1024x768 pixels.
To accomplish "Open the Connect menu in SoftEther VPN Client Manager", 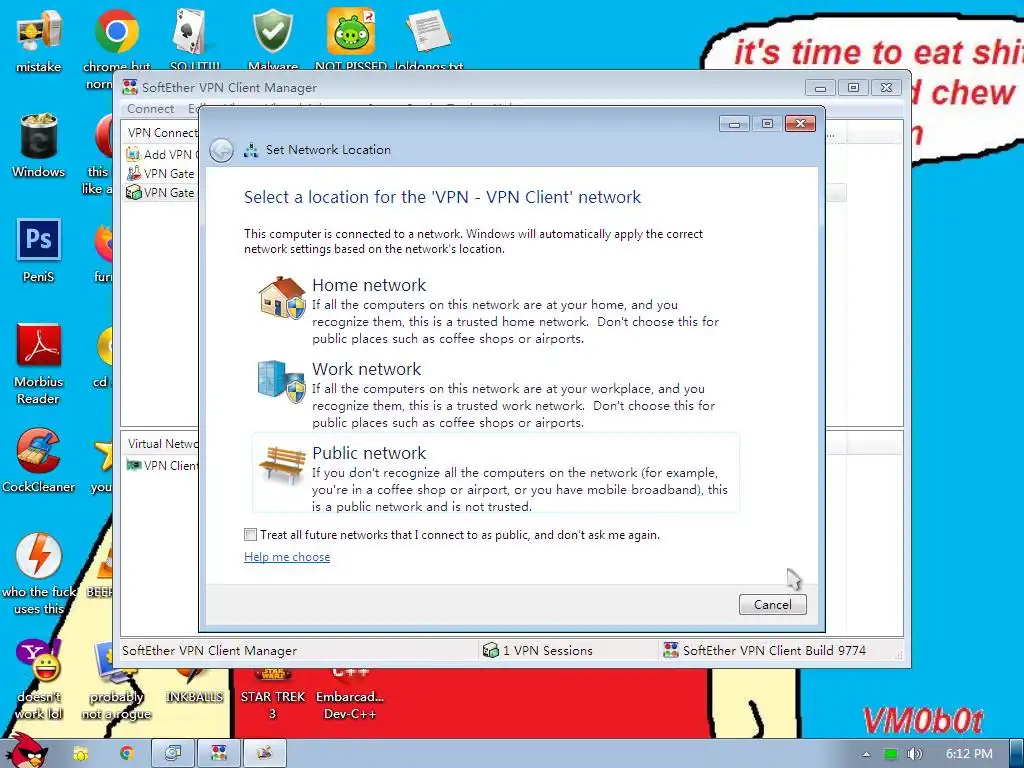I will pos(150,109).
